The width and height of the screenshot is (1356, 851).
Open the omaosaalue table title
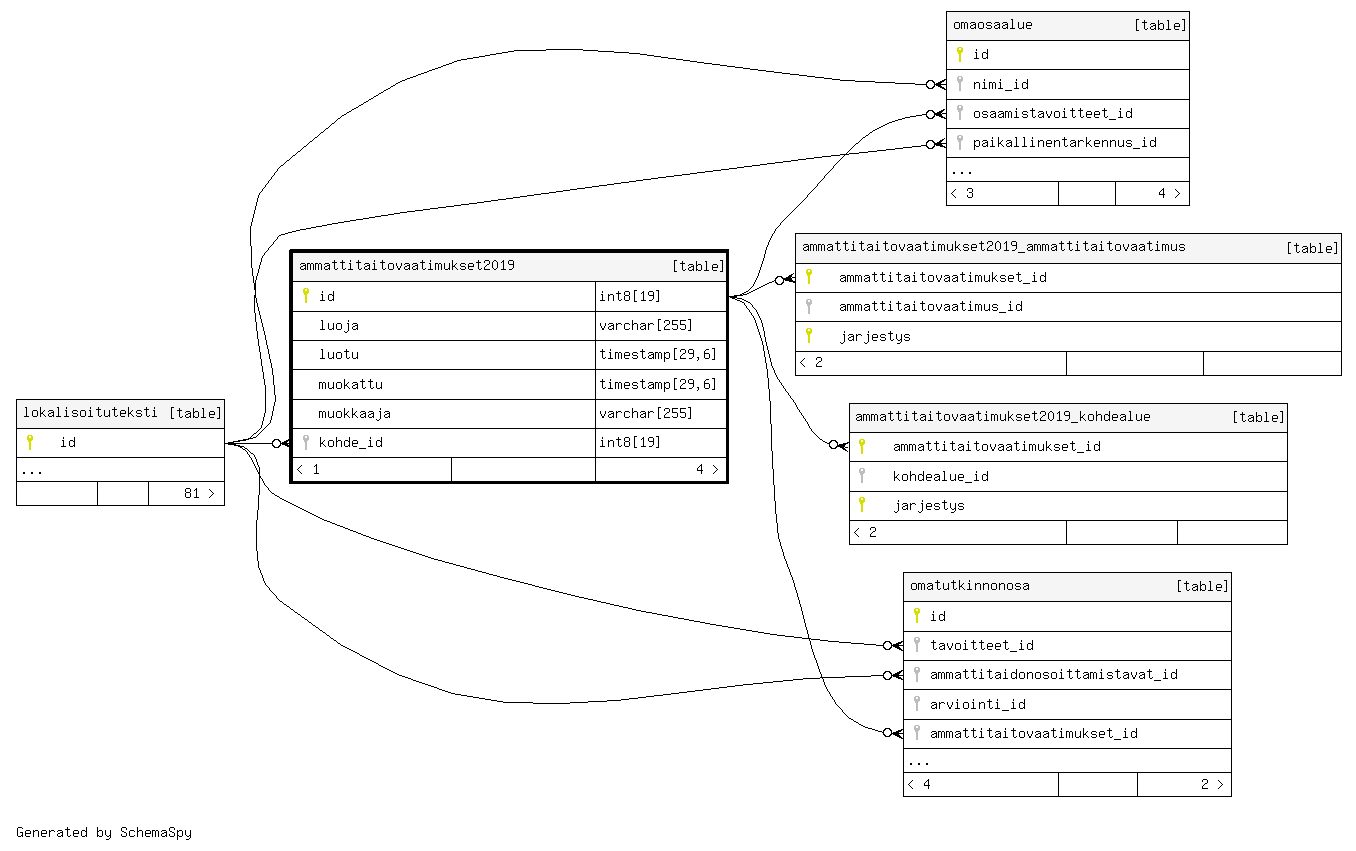[x=993, y=25]
